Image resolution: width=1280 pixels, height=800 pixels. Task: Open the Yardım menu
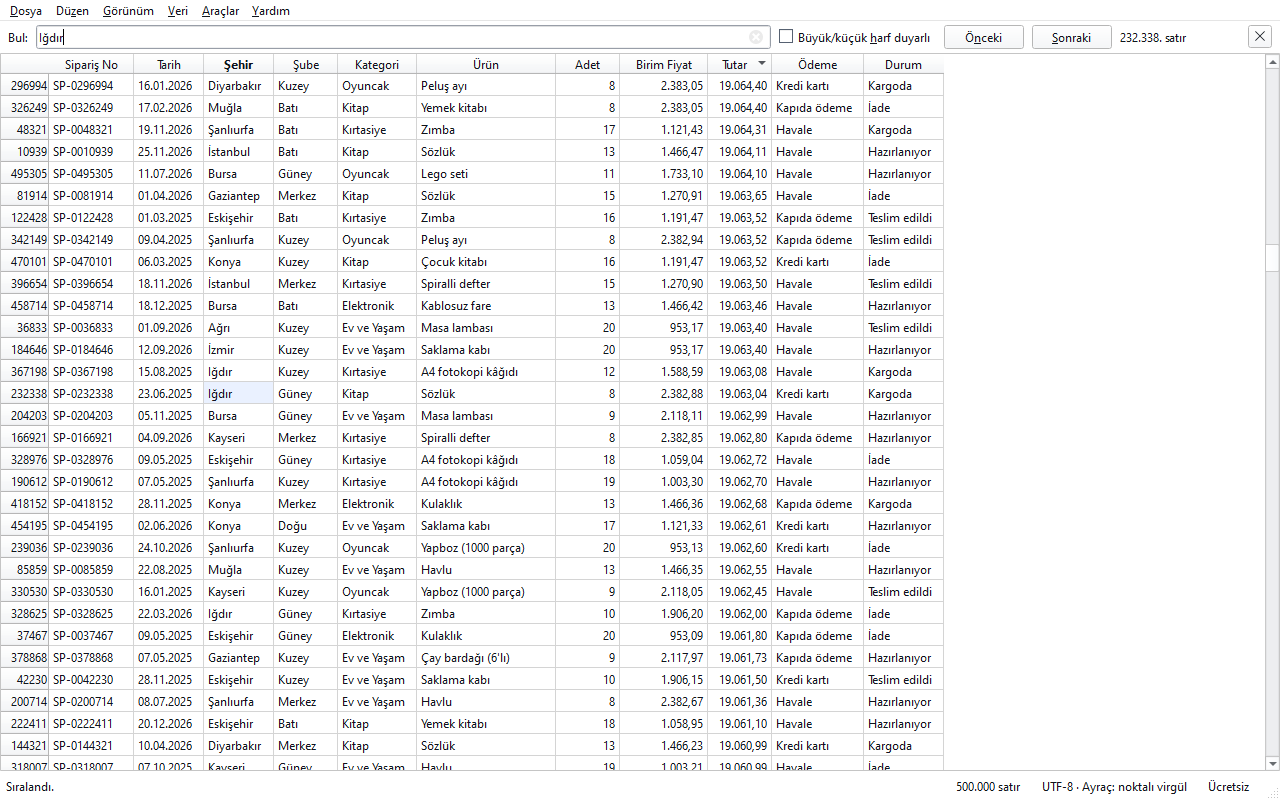(271, 11)
